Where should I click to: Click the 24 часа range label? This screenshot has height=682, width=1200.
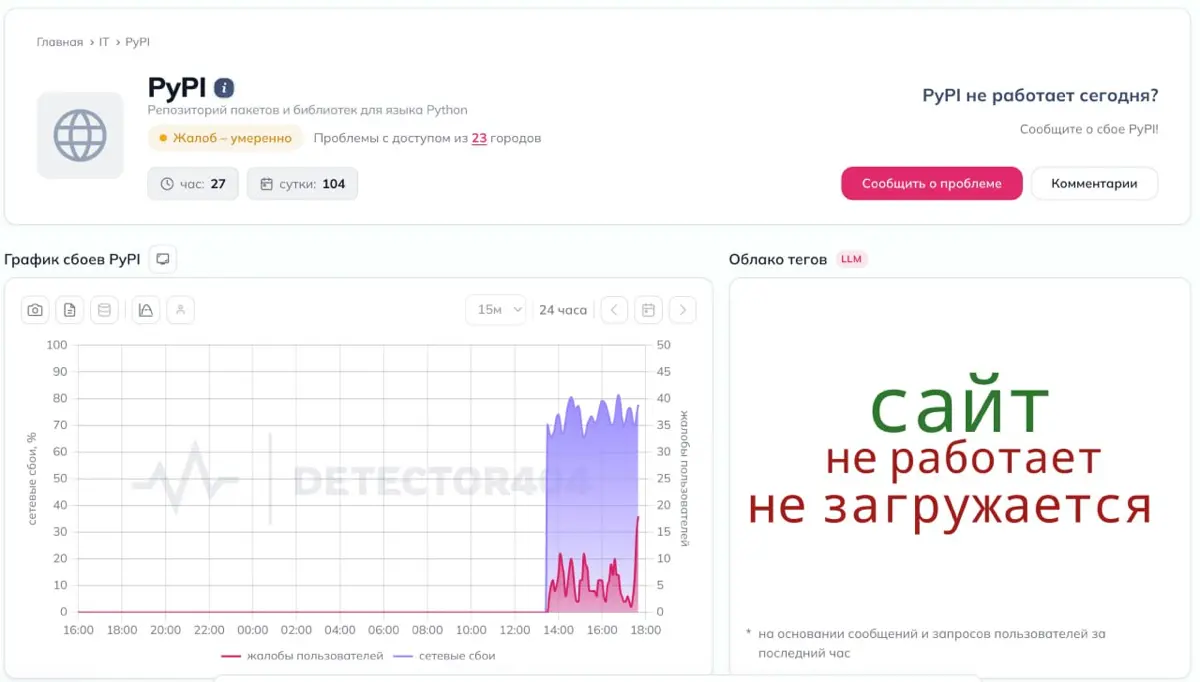click(x=563, y=310)
